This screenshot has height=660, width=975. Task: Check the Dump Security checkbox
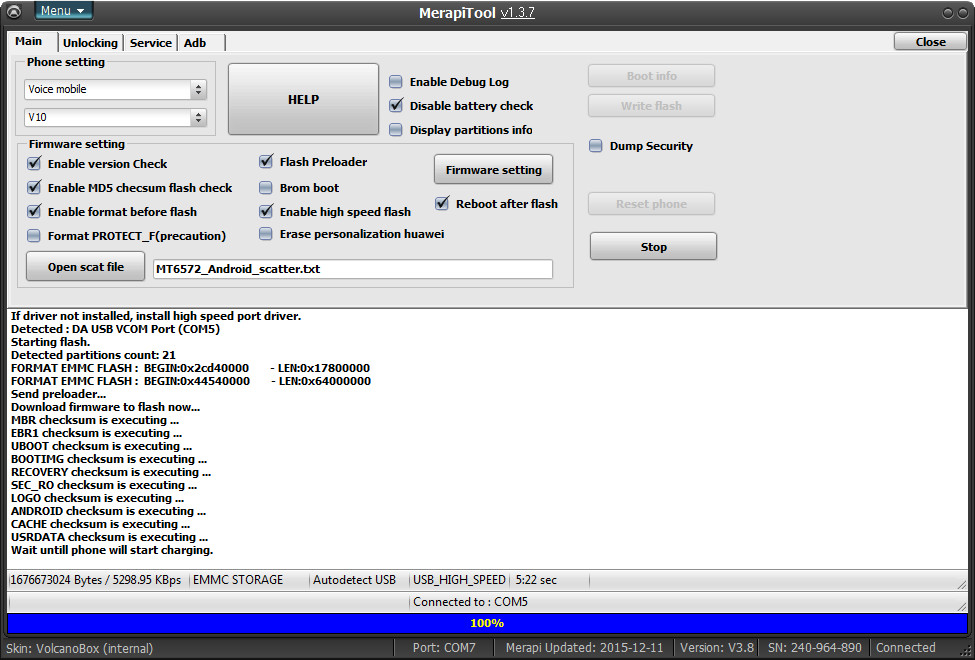(x=596, y=146)
